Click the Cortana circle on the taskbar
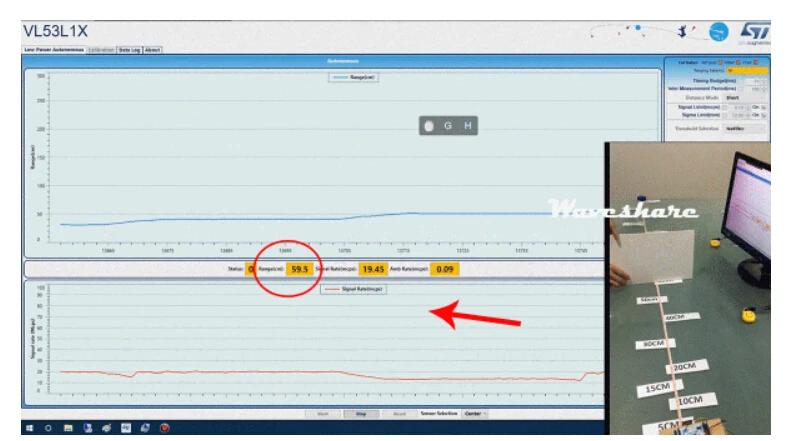The width and height of the screenshot is (796, 441). pos(48,428)
